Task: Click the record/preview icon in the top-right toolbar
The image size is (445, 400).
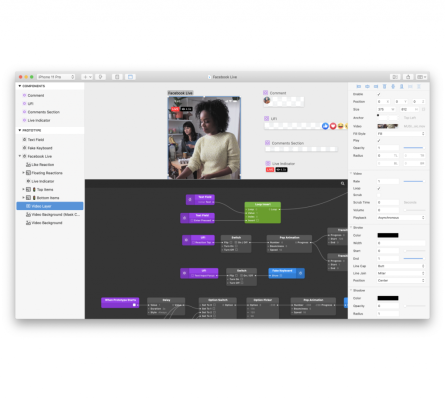Action: (x=395, y=77)
